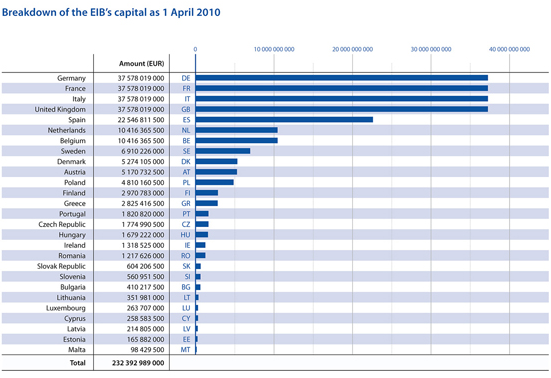Viewport: 551px width, 378px height.
Task: Click the chart title Breakdown of EIB's capital
Action: coord(111,12)
